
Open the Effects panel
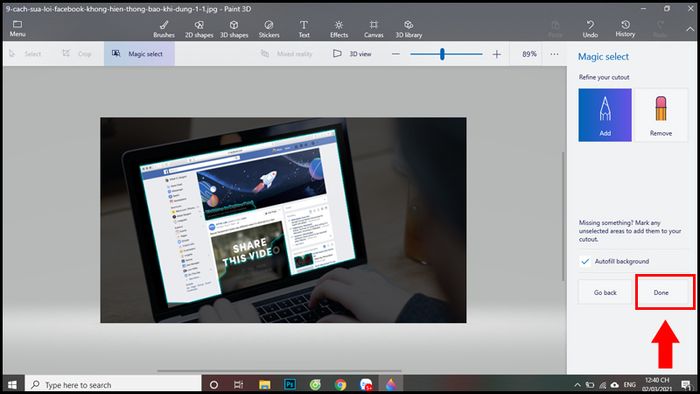[x=339, y=29]
